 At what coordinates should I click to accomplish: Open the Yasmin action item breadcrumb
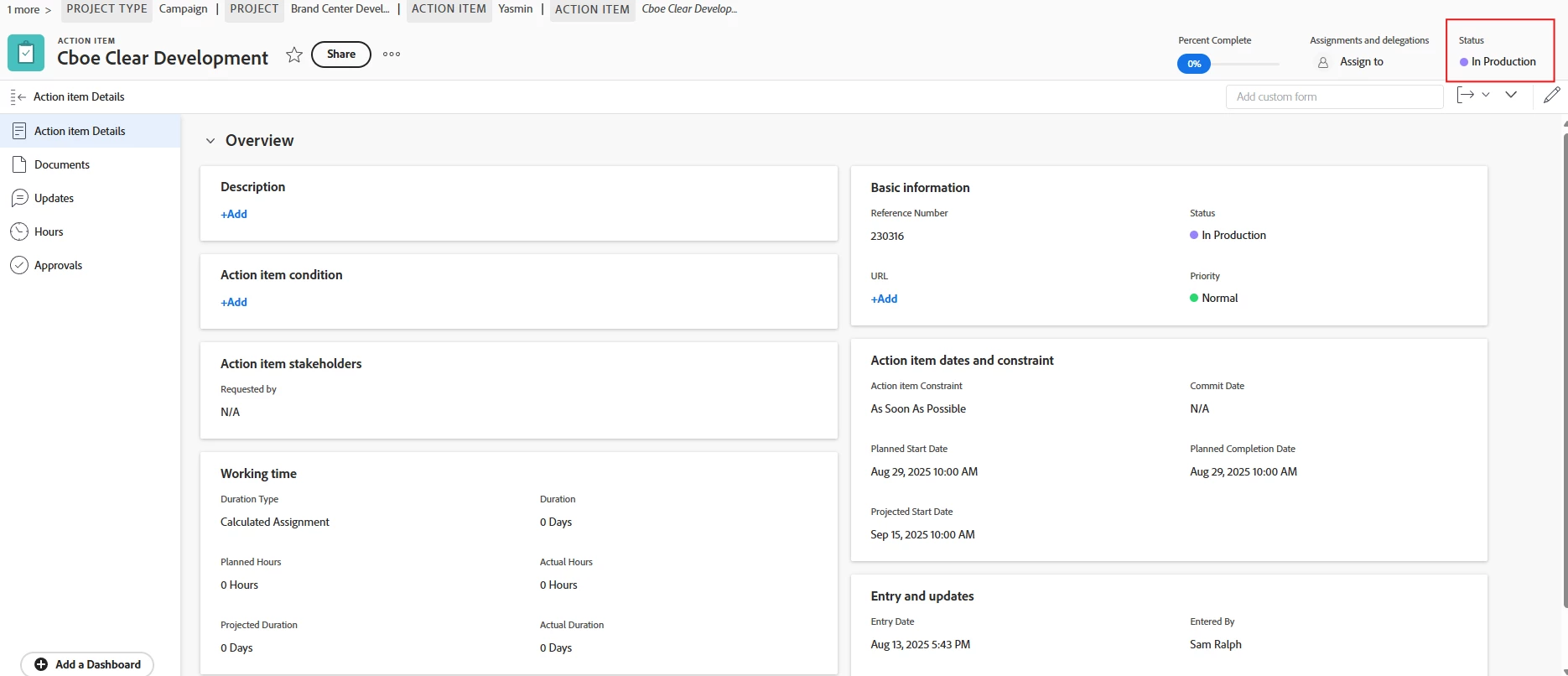click(516, 9)
